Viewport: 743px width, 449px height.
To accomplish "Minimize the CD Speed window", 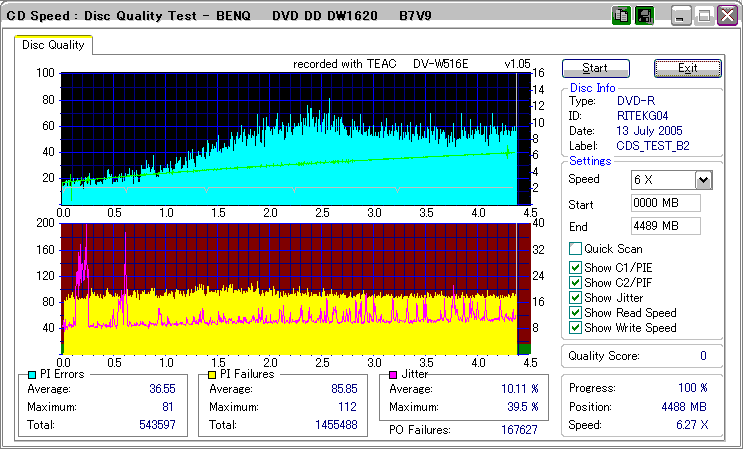I will pos(681,16).
